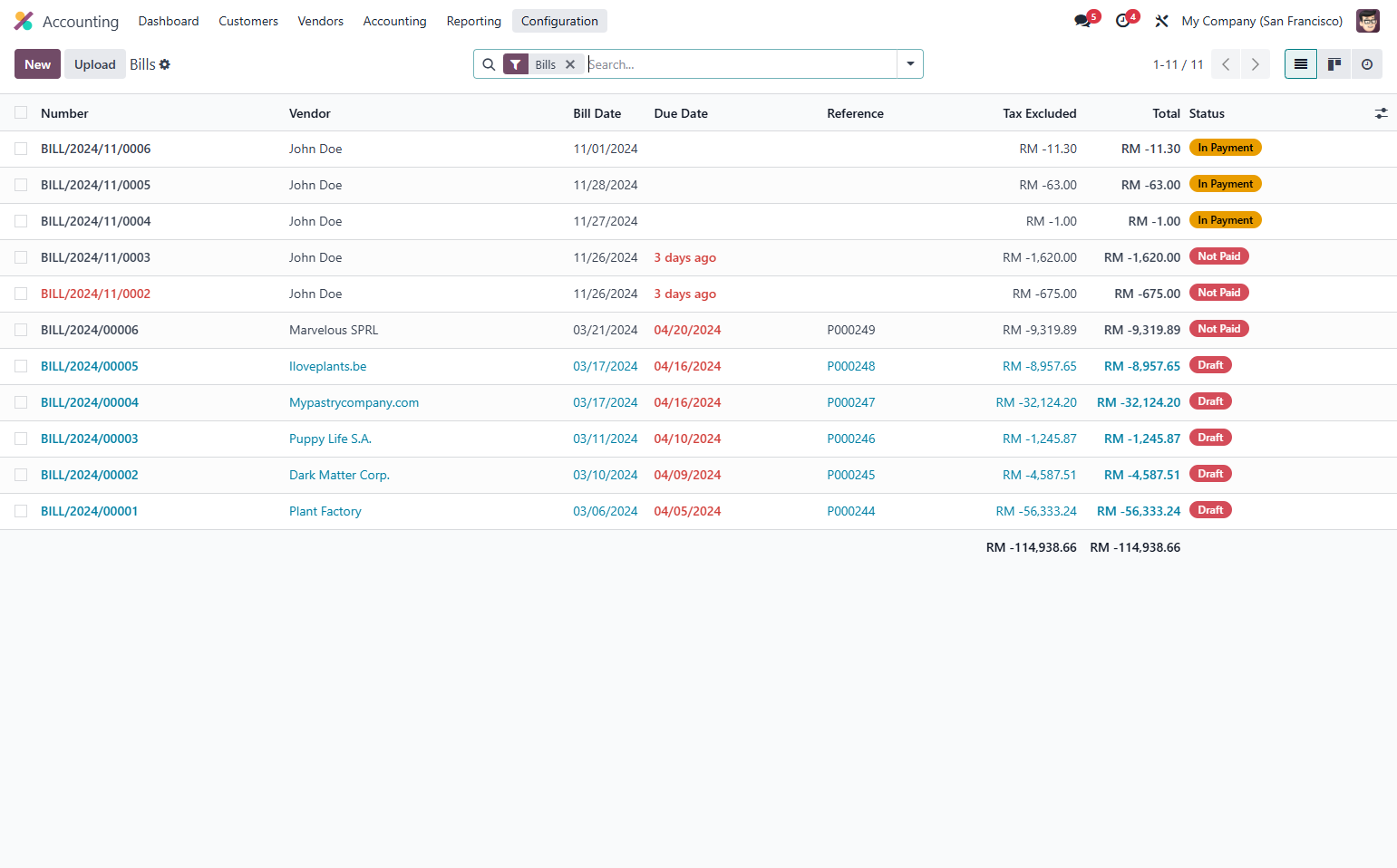Click bill date 11/28/2024

click(606, 185)
